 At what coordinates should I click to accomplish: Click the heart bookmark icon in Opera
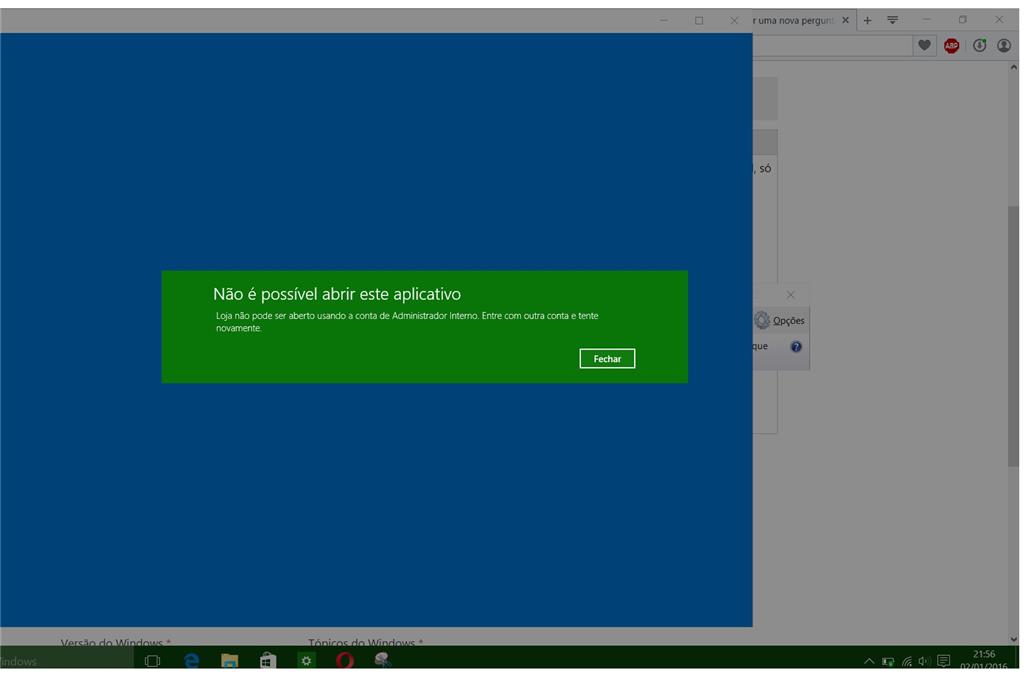(x=924, y=45)
